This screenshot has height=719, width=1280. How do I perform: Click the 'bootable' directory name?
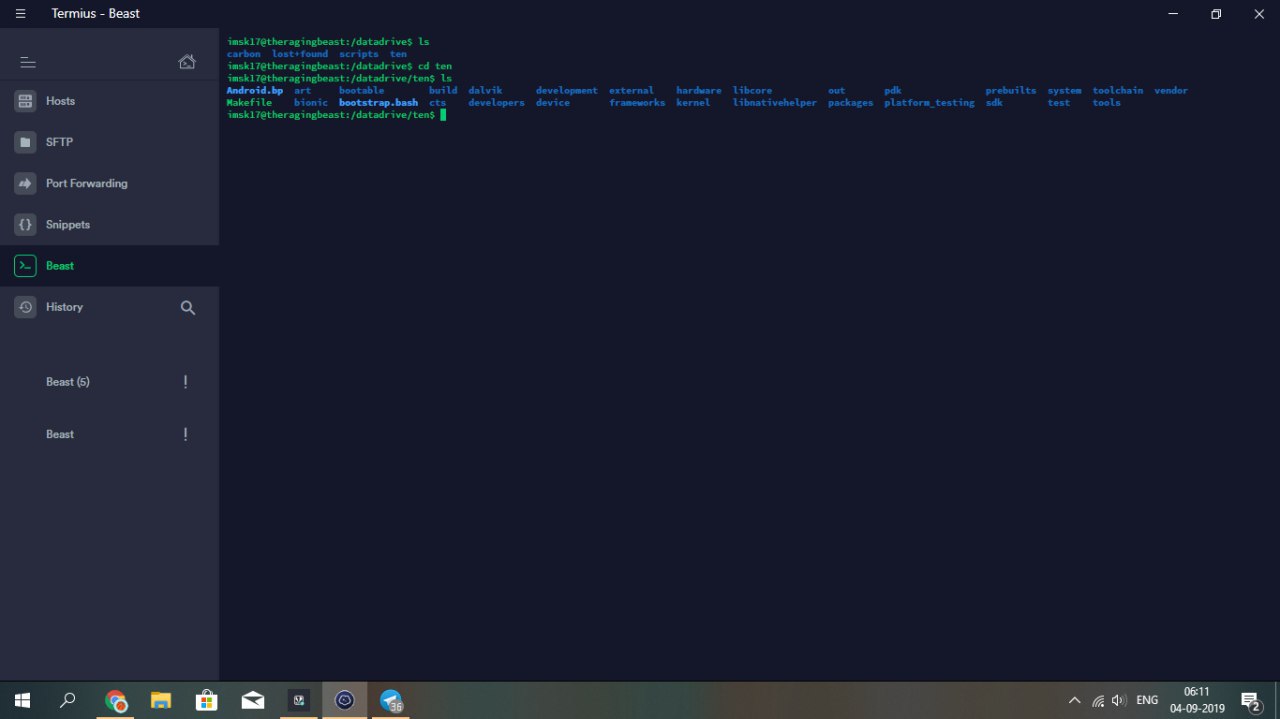361,90
